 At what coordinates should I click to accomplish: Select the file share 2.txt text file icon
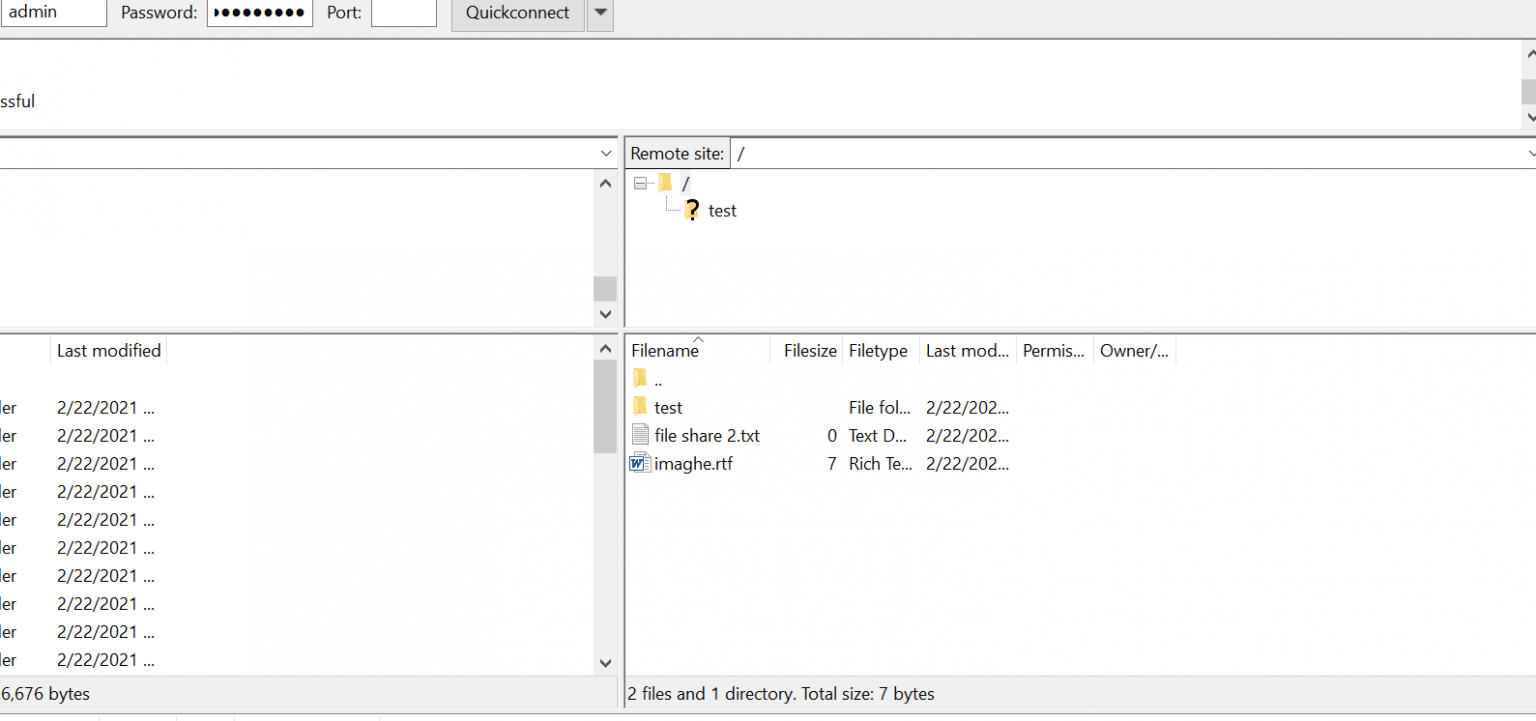tap(639, 435)
